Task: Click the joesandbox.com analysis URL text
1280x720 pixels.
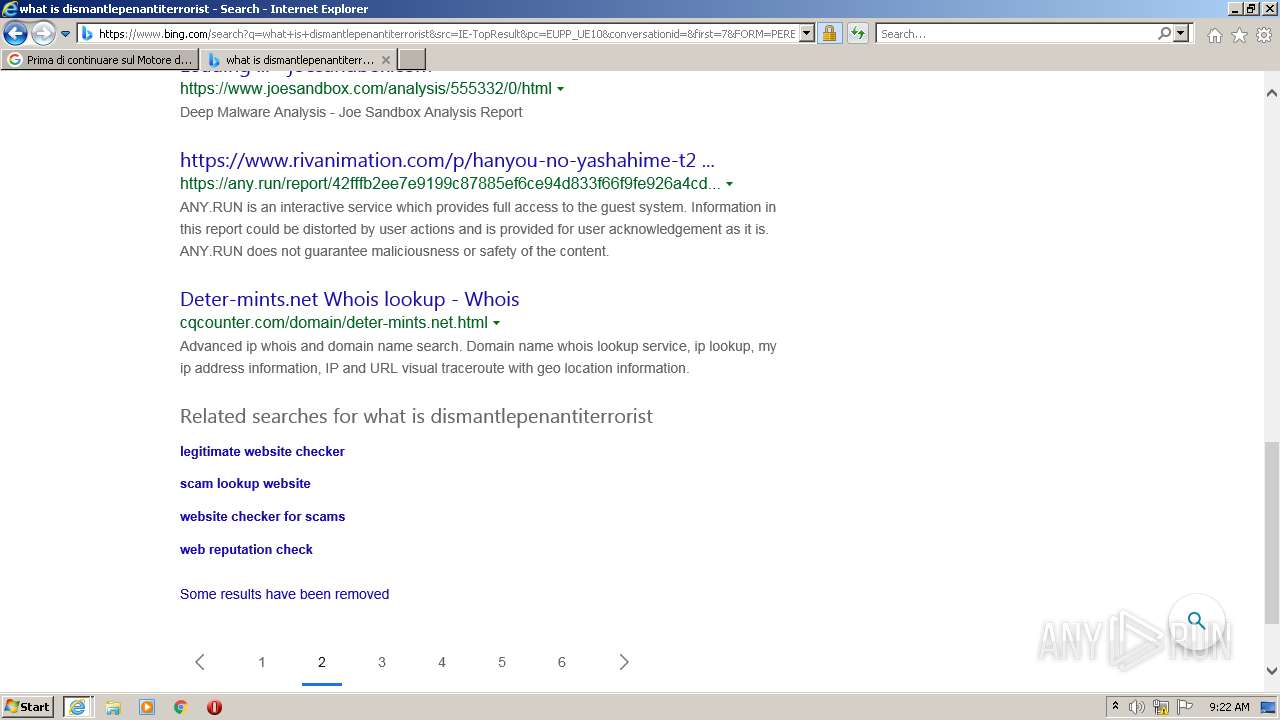Action: click(x=366, y=89)
